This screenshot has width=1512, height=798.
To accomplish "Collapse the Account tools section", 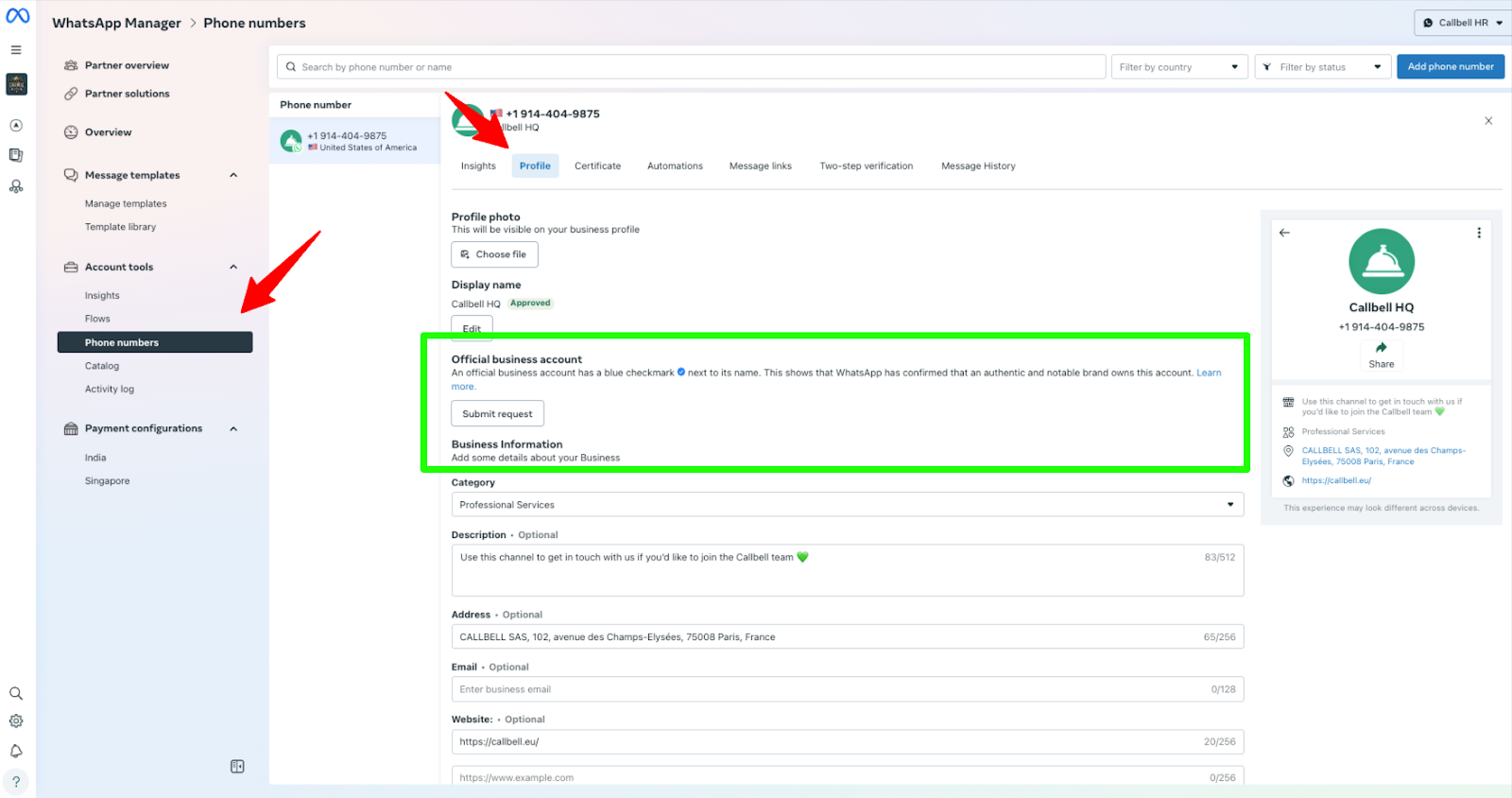I will (233, 267).
